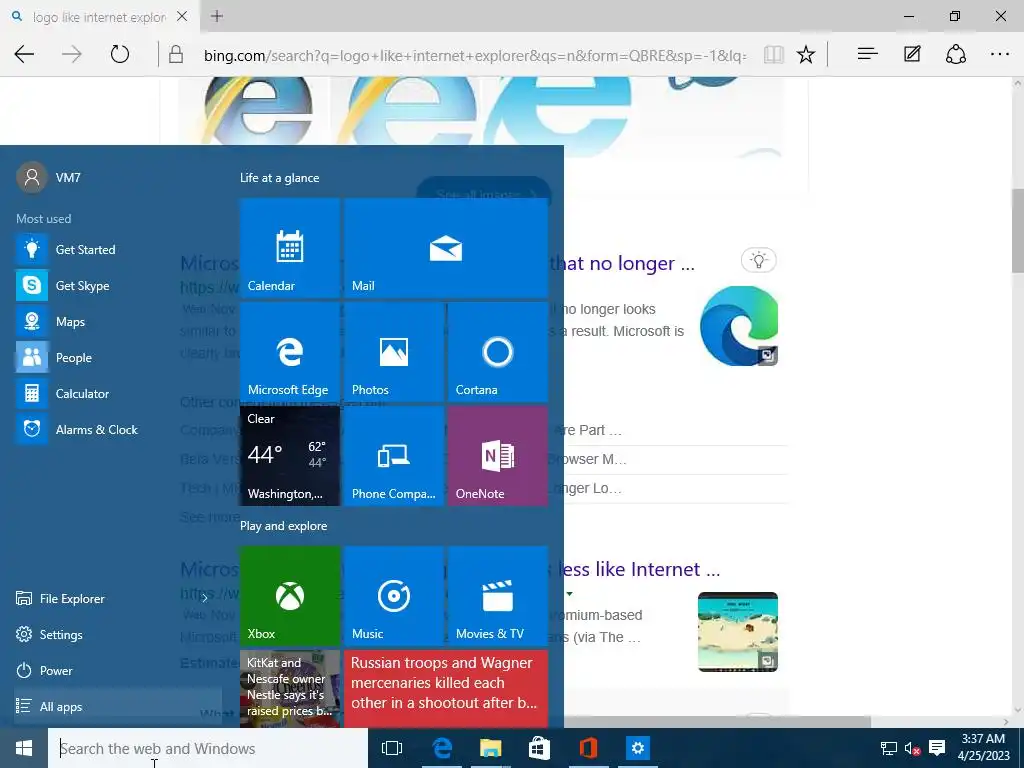Image resolution: width=1024 pixels, height=768 pixels.
Task: Go back in Edge browser
Action: [24, 54]
